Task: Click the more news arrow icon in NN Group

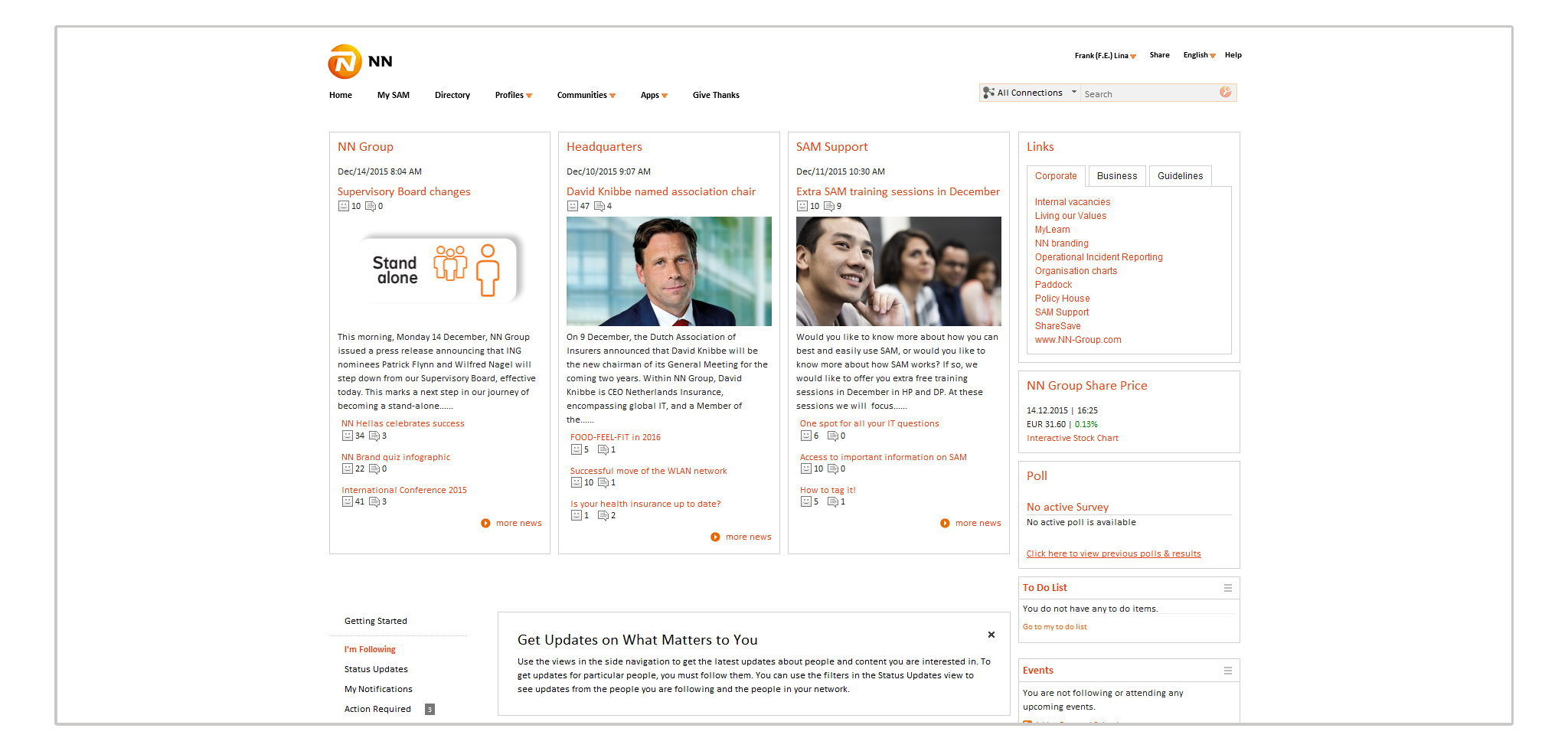Action: point(485,524)
